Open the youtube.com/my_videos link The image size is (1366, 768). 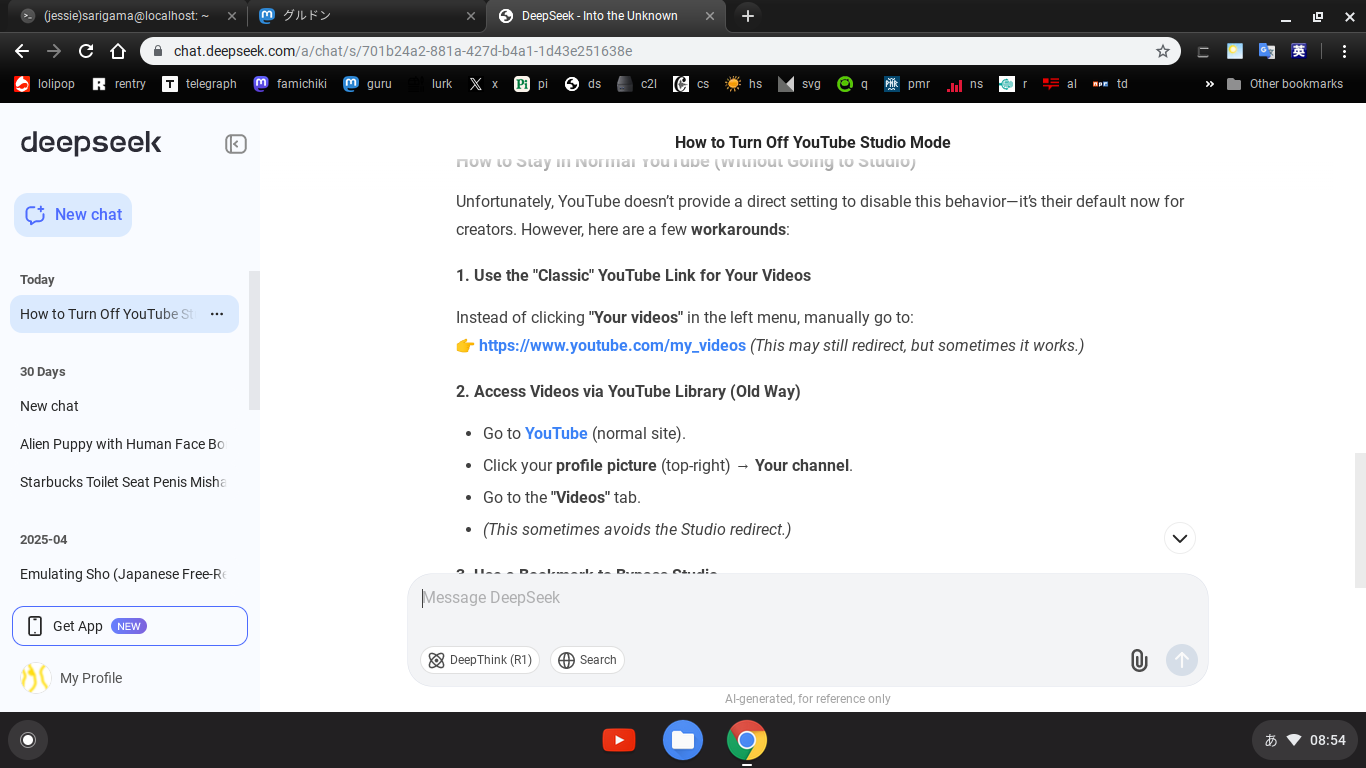[x=612, y=345]
